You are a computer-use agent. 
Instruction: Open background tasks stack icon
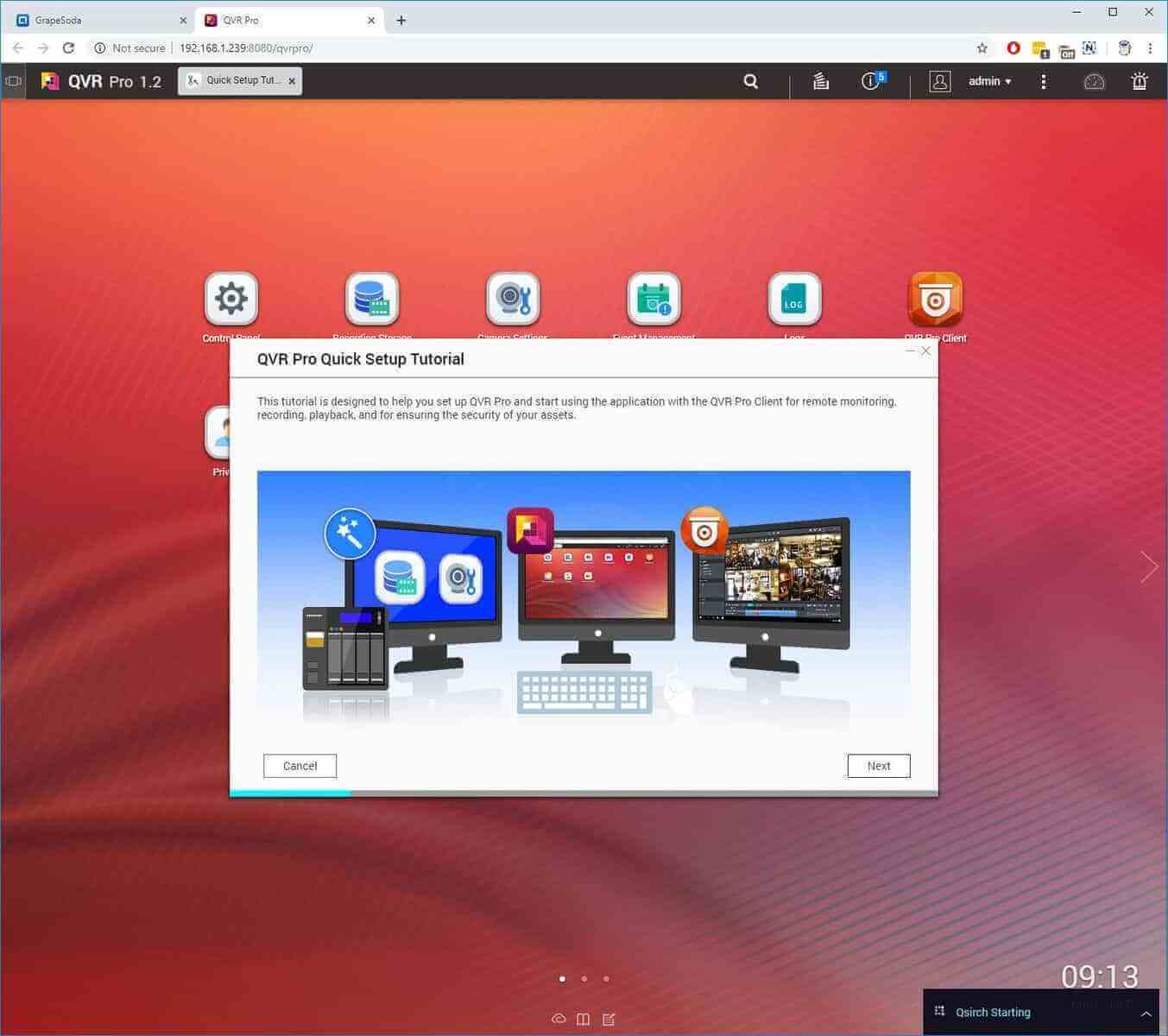[820, 81]
